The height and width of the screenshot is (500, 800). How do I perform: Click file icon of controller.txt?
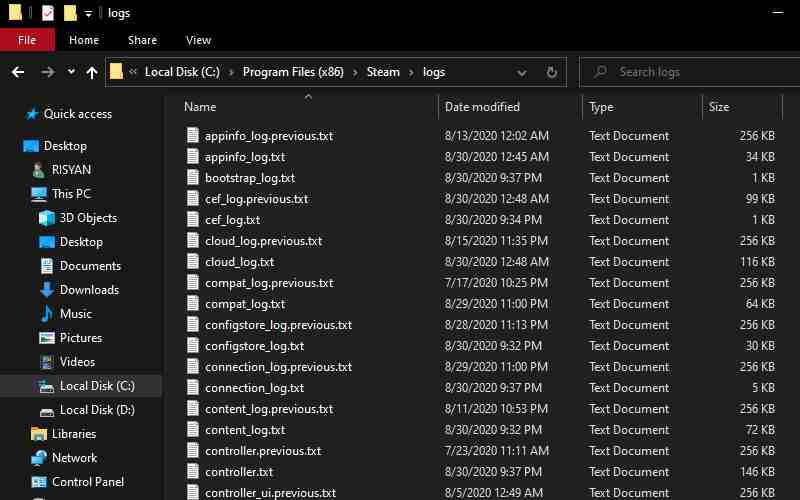pyautogui.click(x=193, y=471)
